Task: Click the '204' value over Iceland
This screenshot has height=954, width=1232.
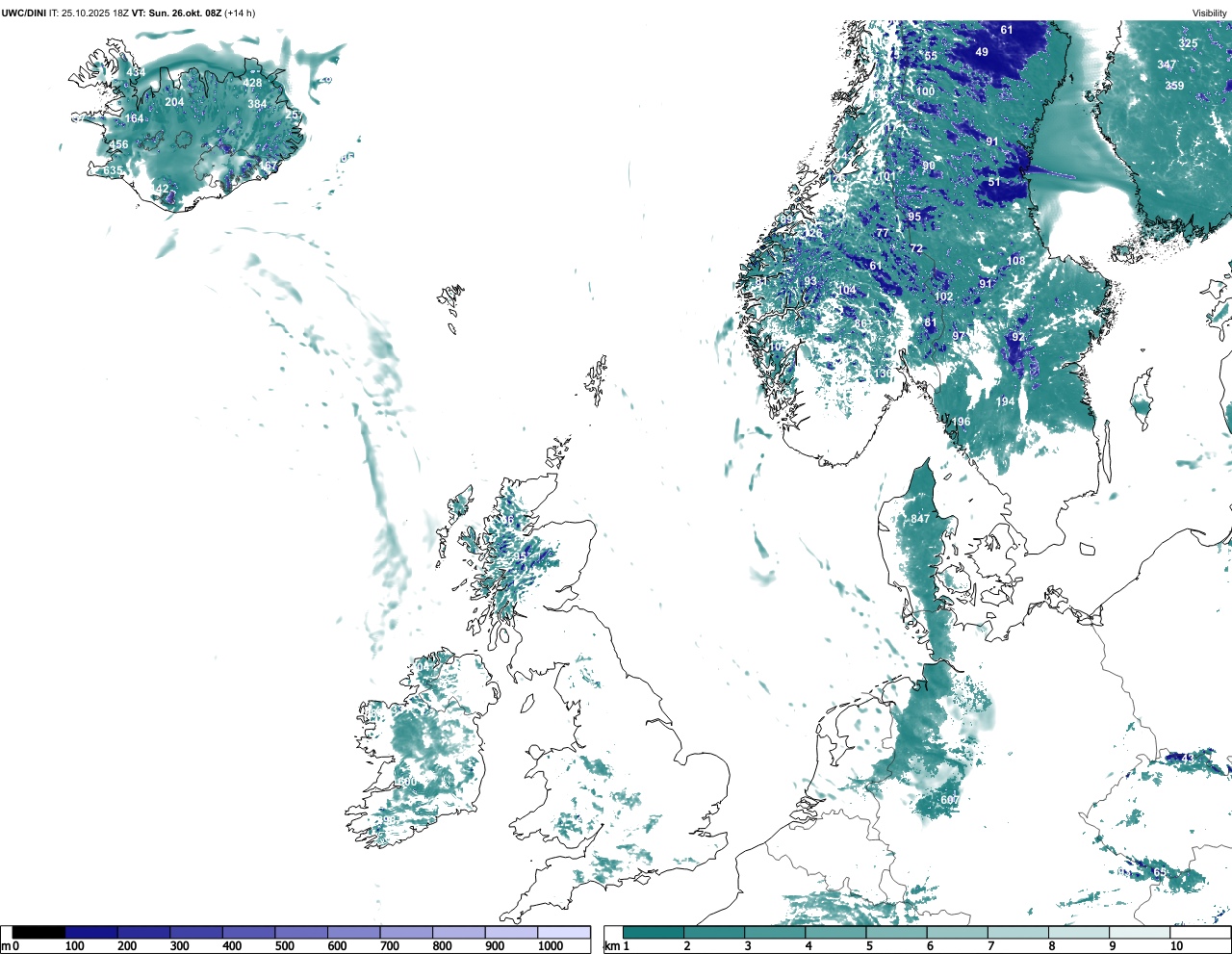Action: pos(174,102)
